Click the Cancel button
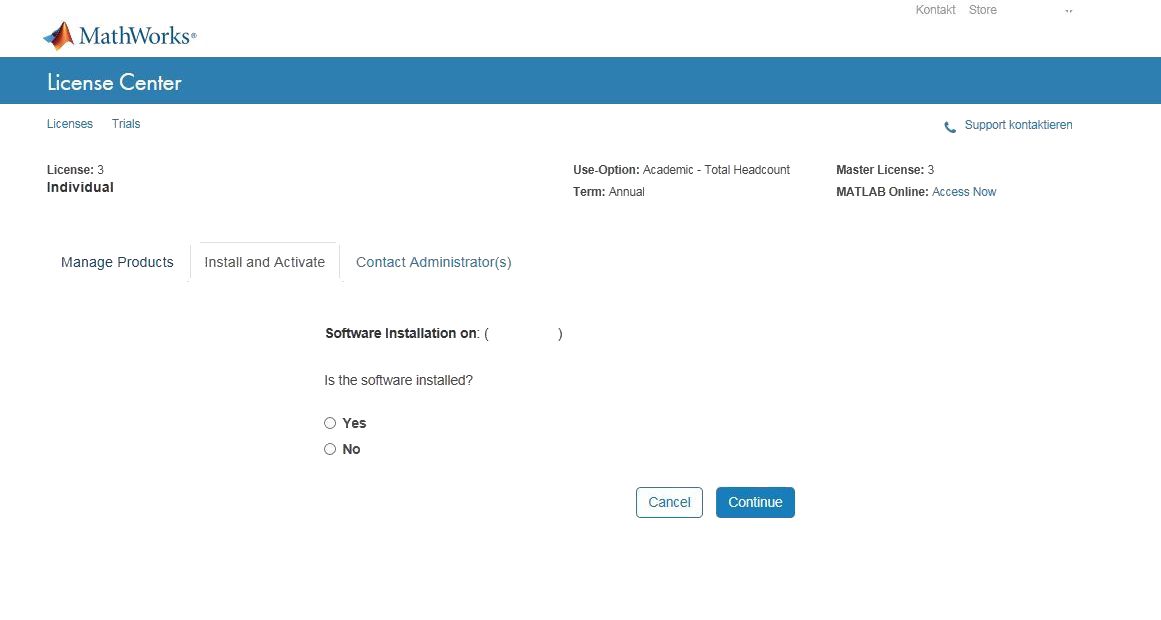 pyautogui.click(x=669, y=502)
